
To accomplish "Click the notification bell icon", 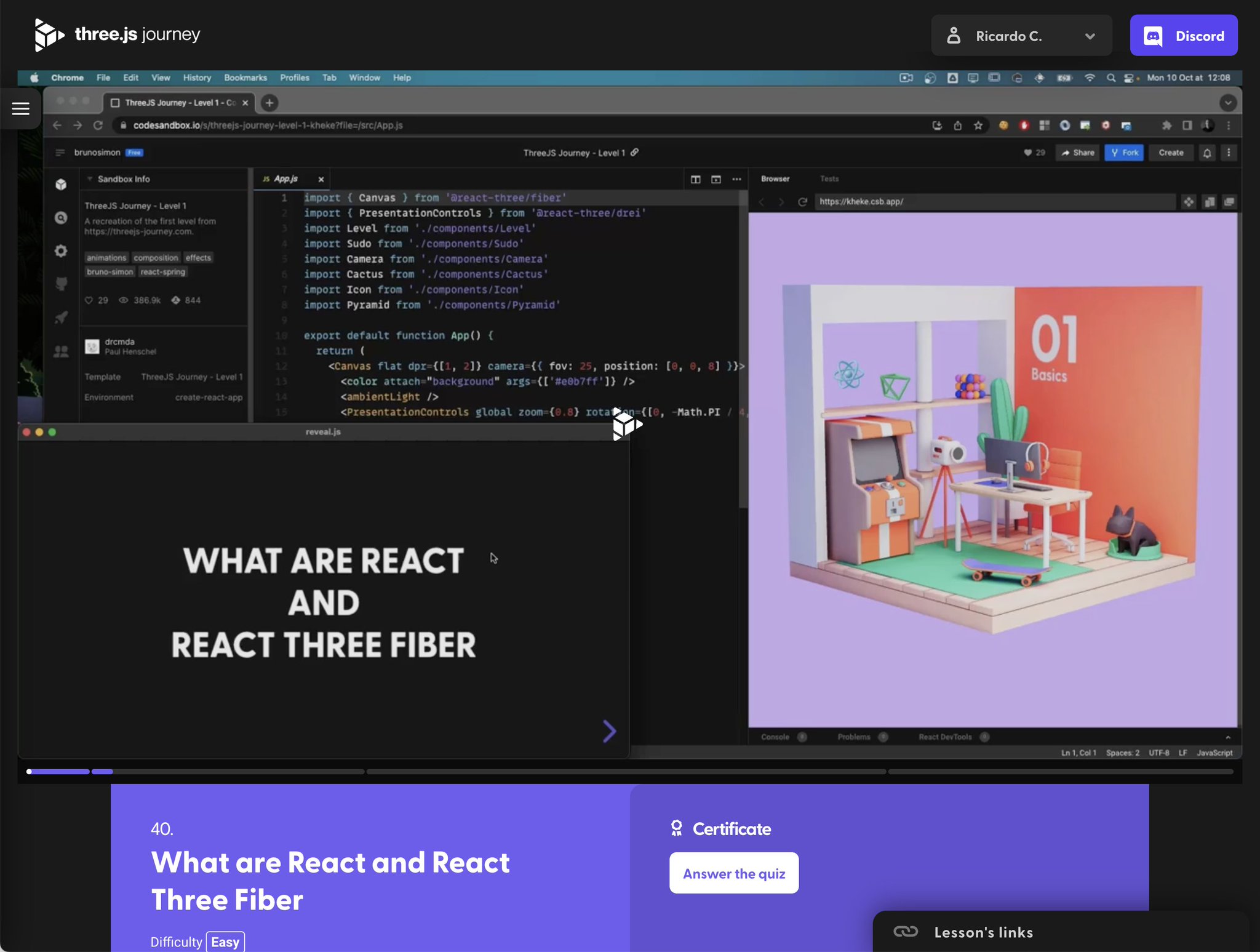I will pyautogui.click(x=1207, y=153).
